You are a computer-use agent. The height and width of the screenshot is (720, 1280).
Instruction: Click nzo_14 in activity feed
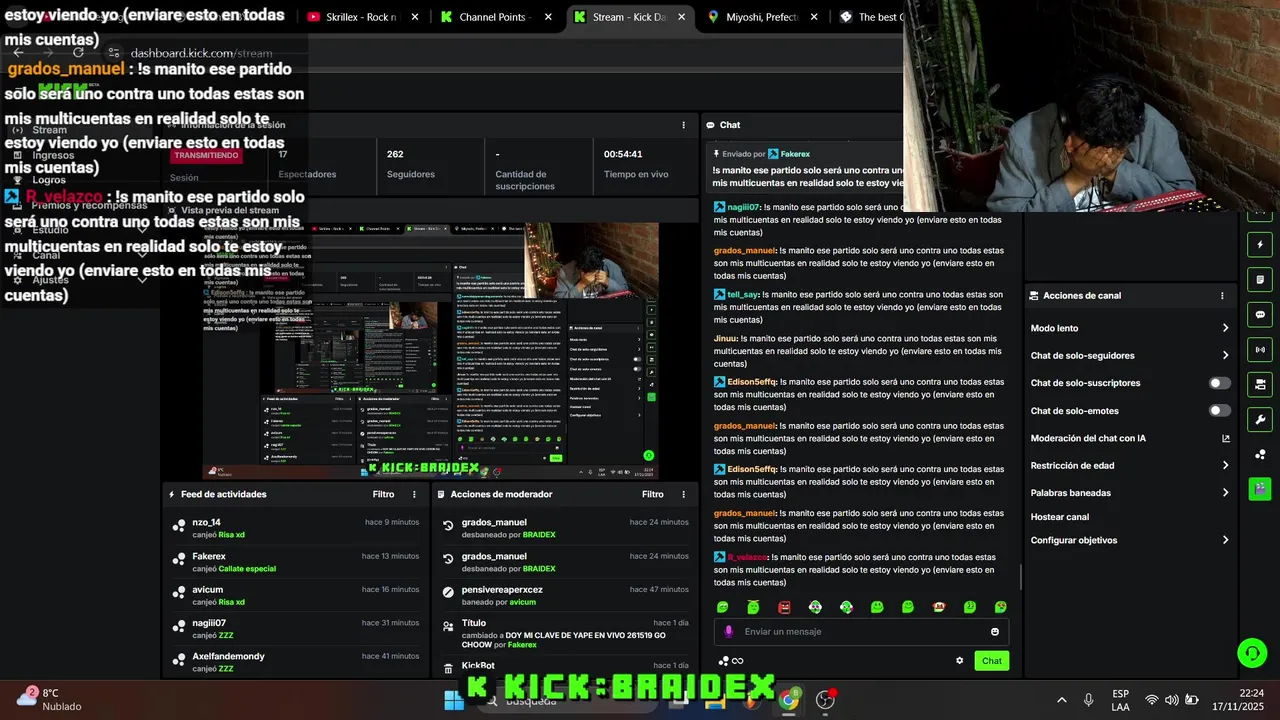(207, 522)
